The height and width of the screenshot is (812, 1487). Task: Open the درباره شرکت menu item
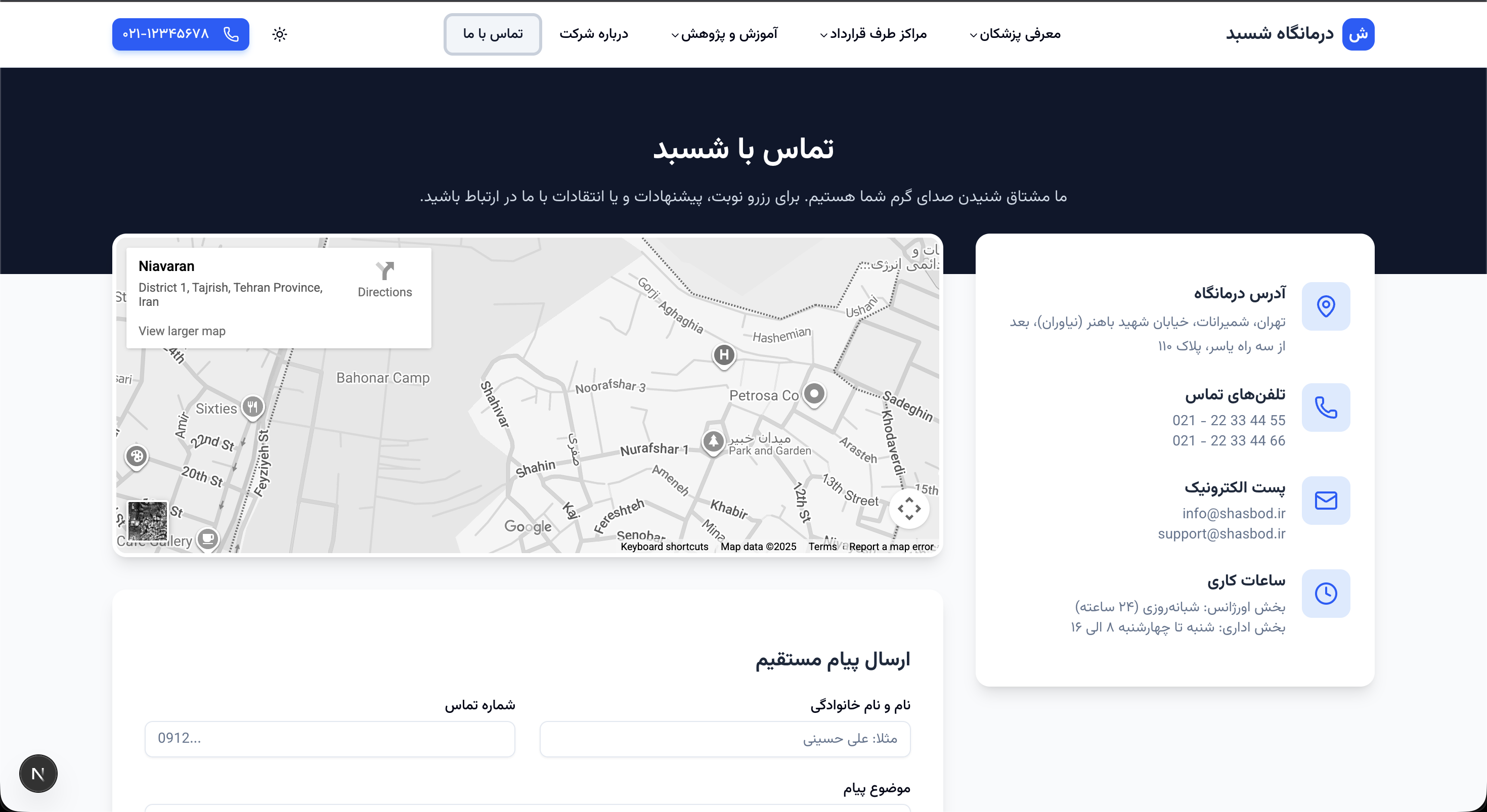(x=593, y=34)
